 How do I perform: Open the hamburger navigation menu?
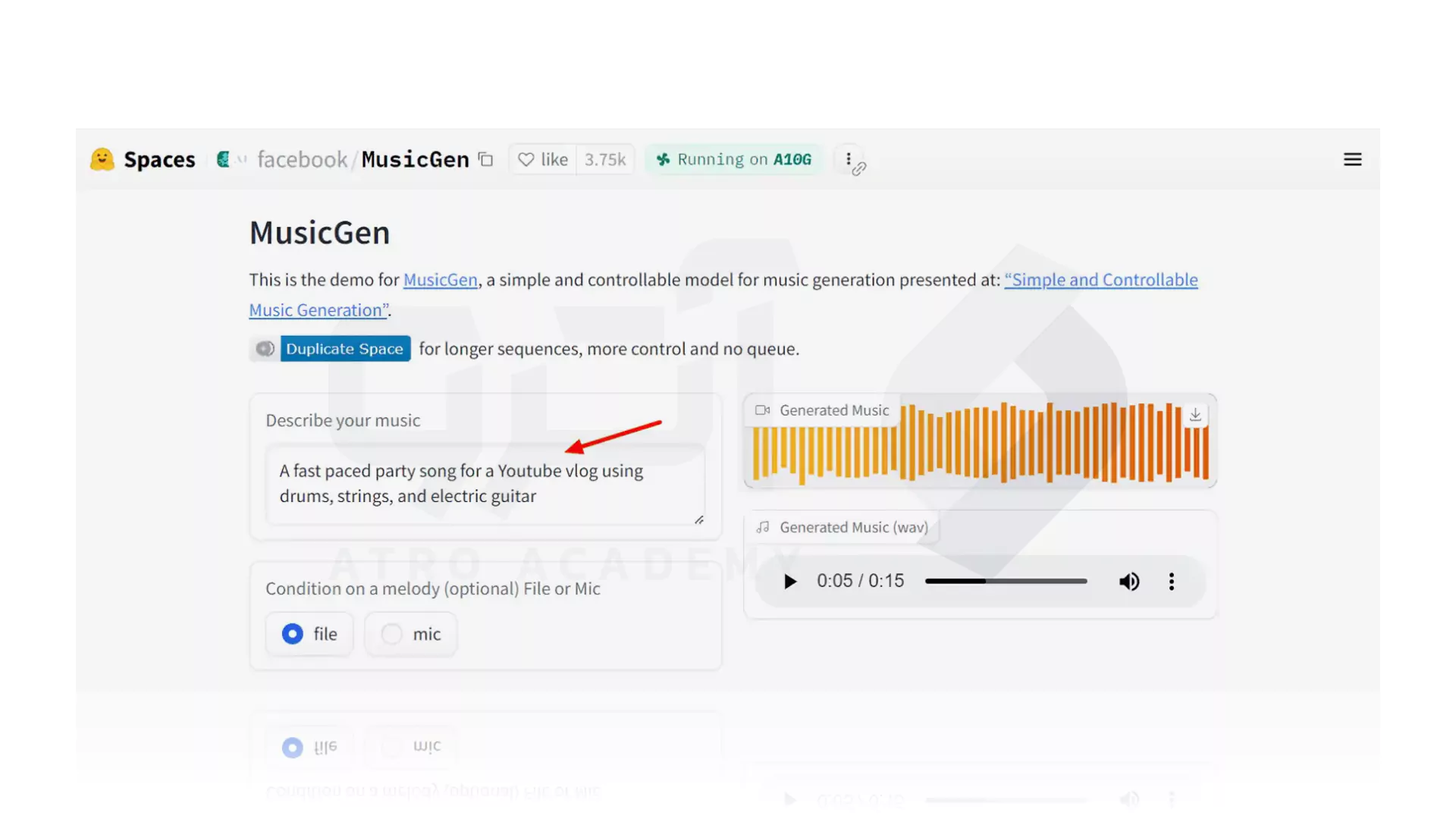1352,159
